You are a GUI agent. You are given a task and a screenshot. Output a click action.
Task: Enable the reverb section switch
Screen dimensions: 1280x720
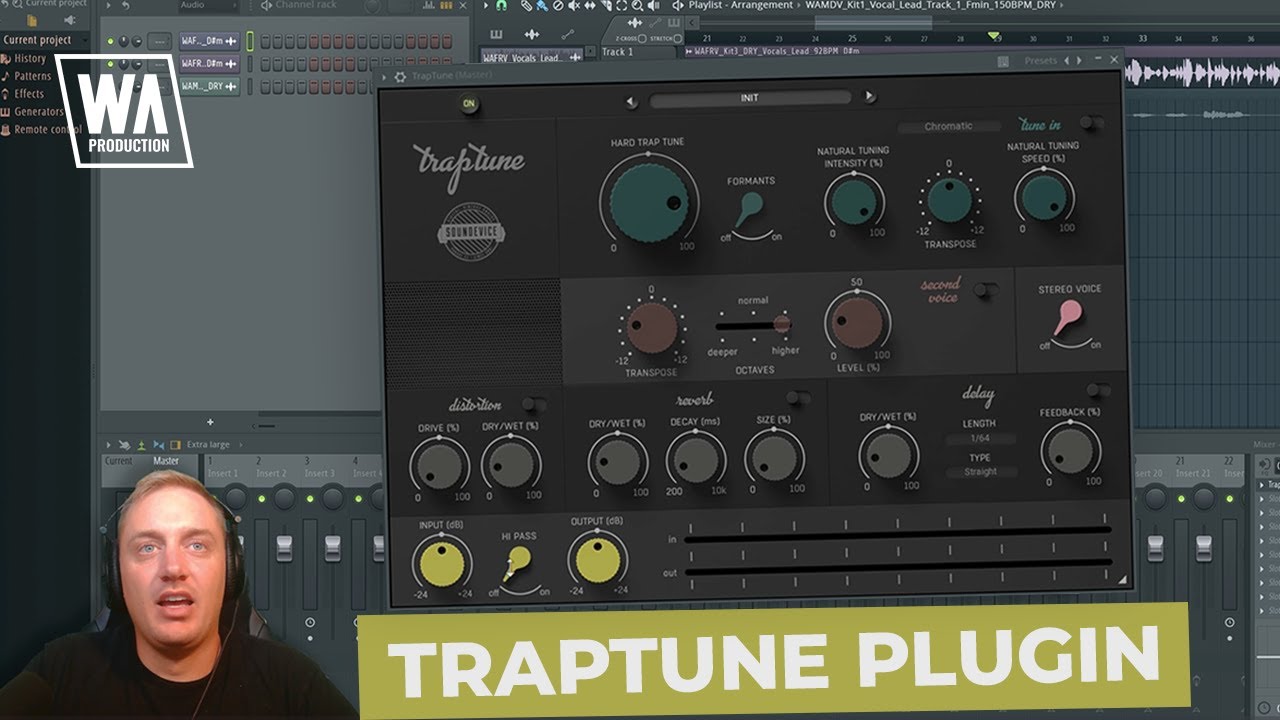click(797, 398)
